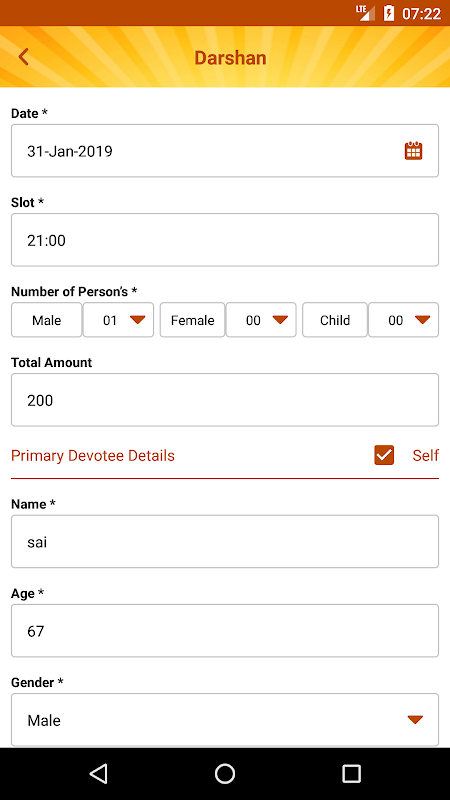Uncheck the Self checkbox
450x800 pixels.
point(384,455)
